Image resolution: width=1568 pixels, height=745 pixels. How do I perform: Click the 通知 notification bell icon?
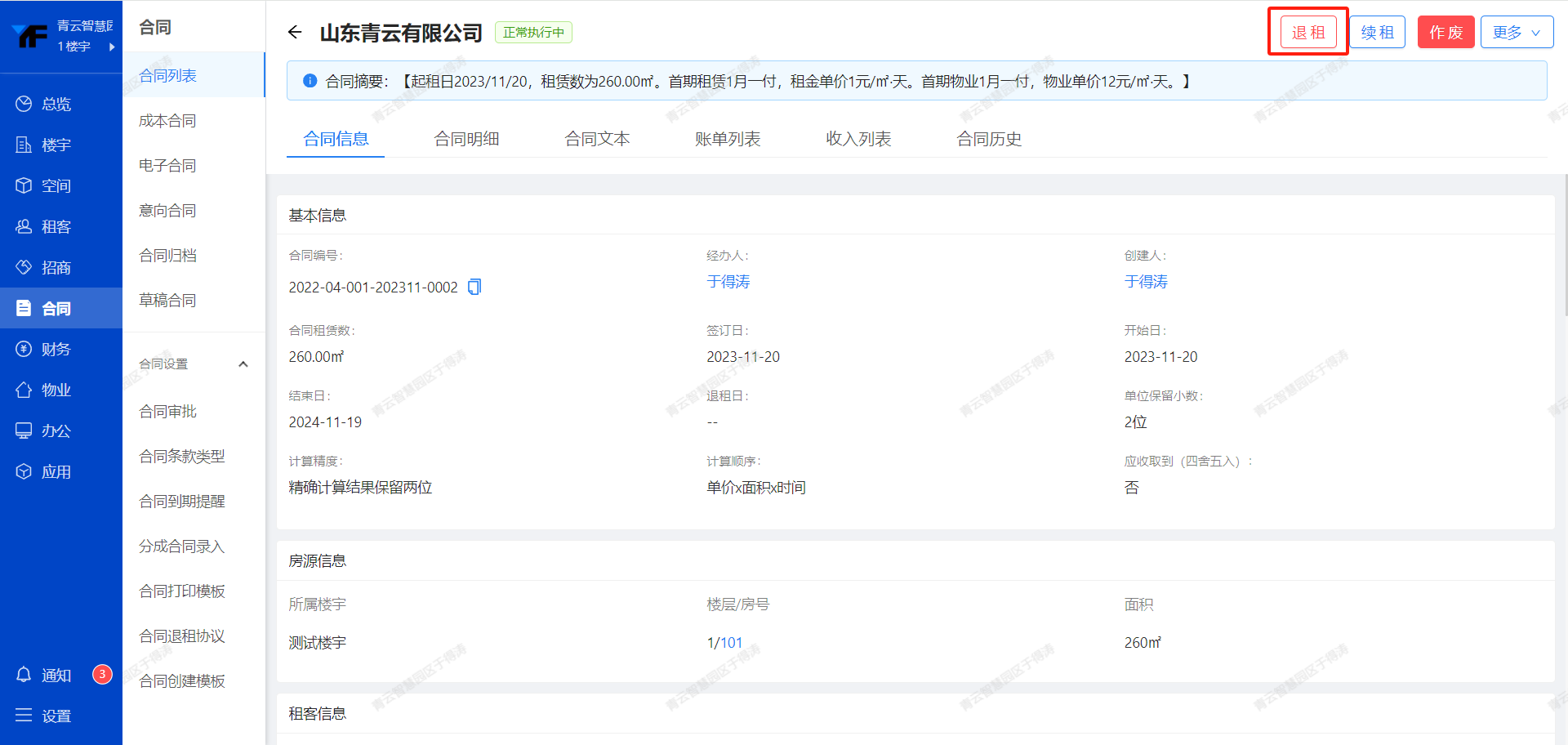tap(24, 675)
